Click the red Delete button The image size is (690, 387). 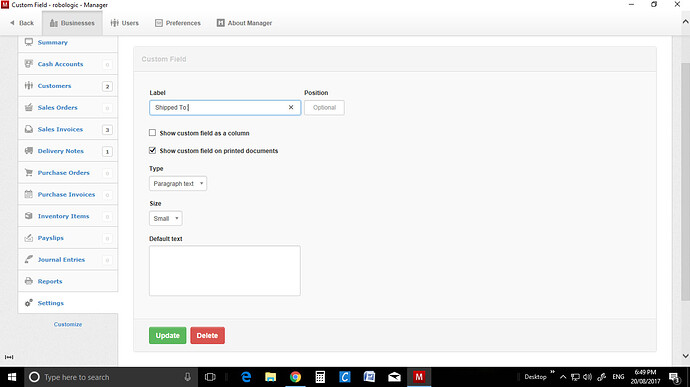207,335
